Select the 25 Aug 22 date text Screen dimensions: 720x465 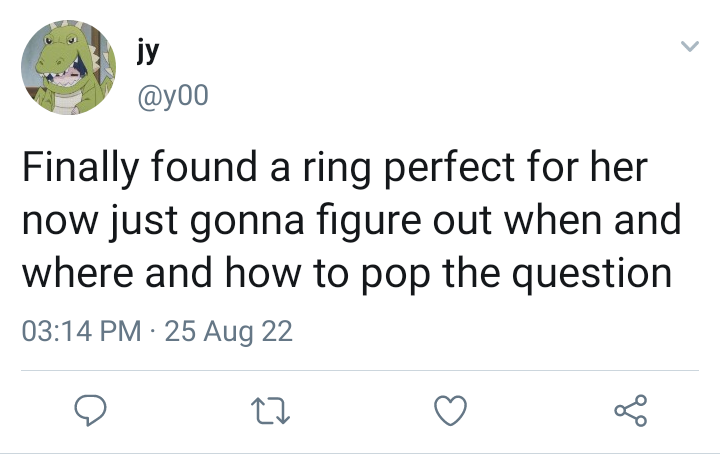pos(228,331)
